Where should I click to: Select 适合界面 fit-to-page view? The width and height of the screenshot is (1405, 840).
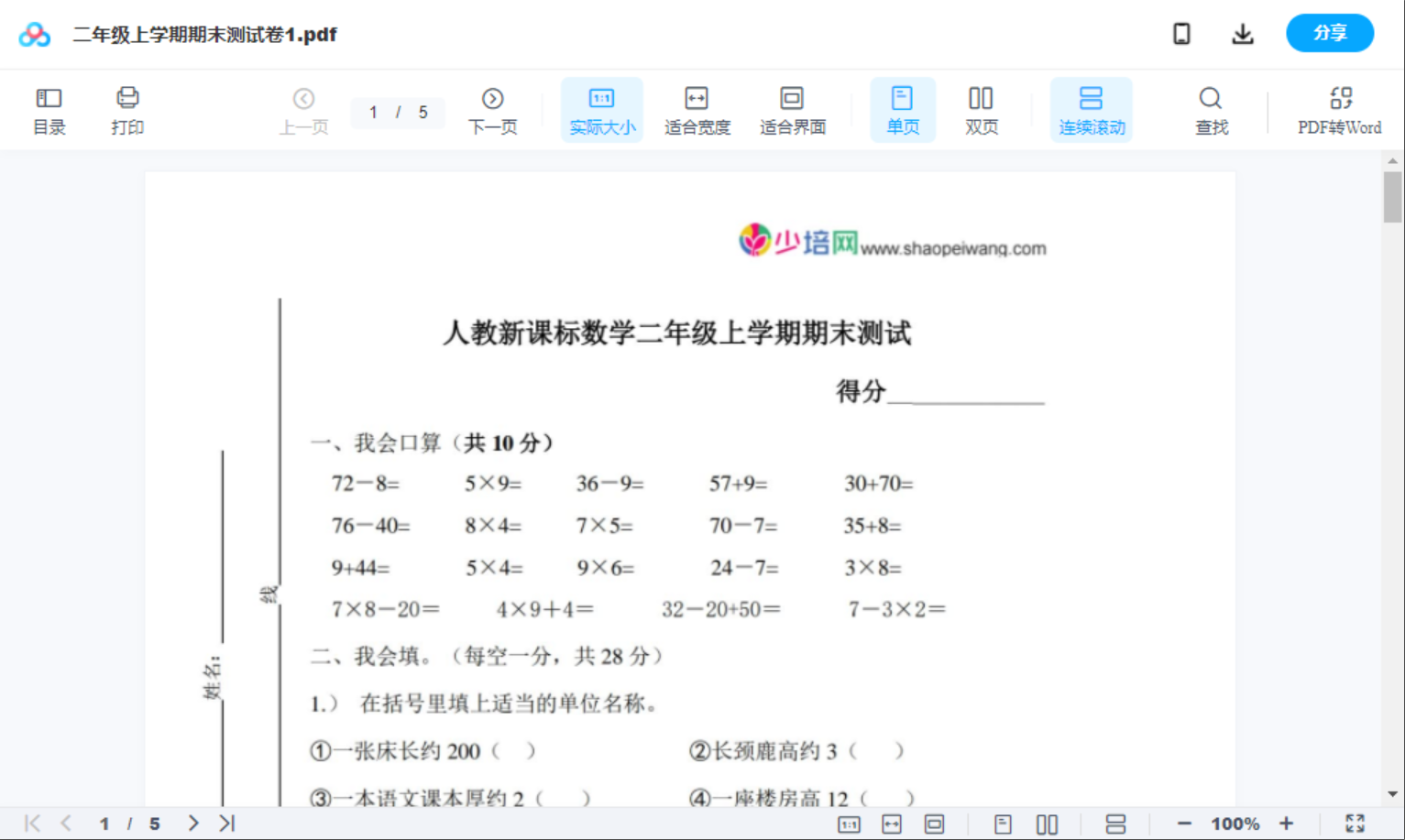[x=792, y=108]
